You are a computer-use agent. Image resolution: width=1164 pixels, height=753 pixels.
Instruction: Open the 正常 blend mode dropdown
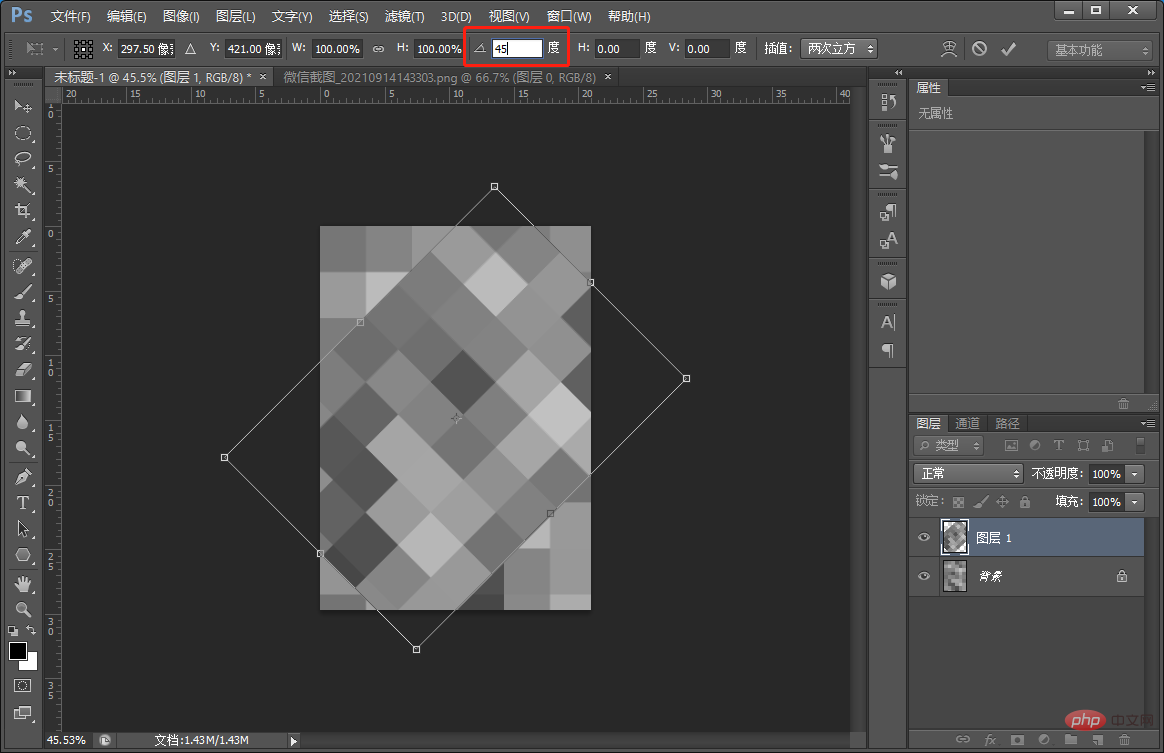tap(969, 474)
